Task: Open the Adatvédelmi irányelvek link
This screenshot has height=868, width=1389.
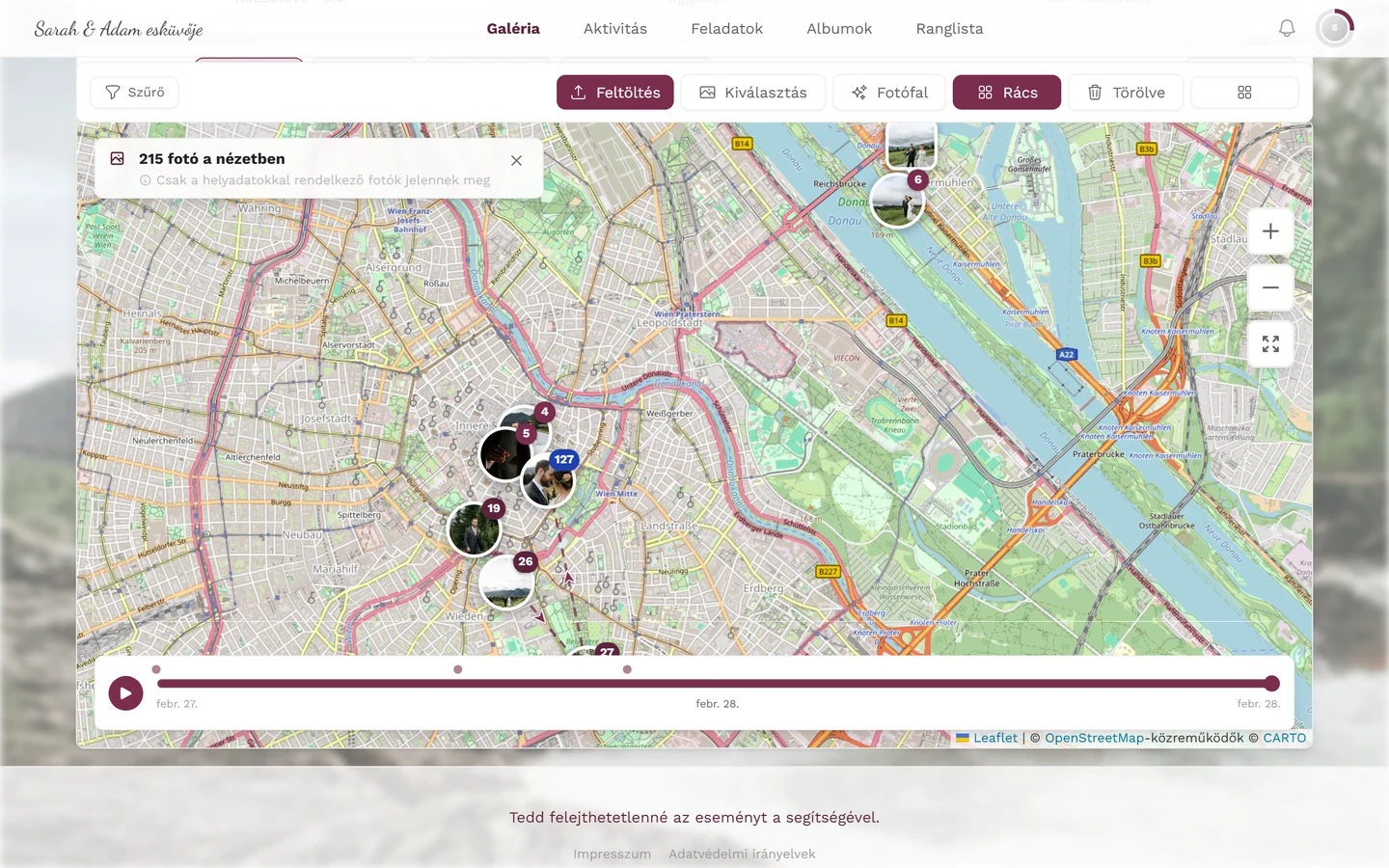Action: (742, 854)
